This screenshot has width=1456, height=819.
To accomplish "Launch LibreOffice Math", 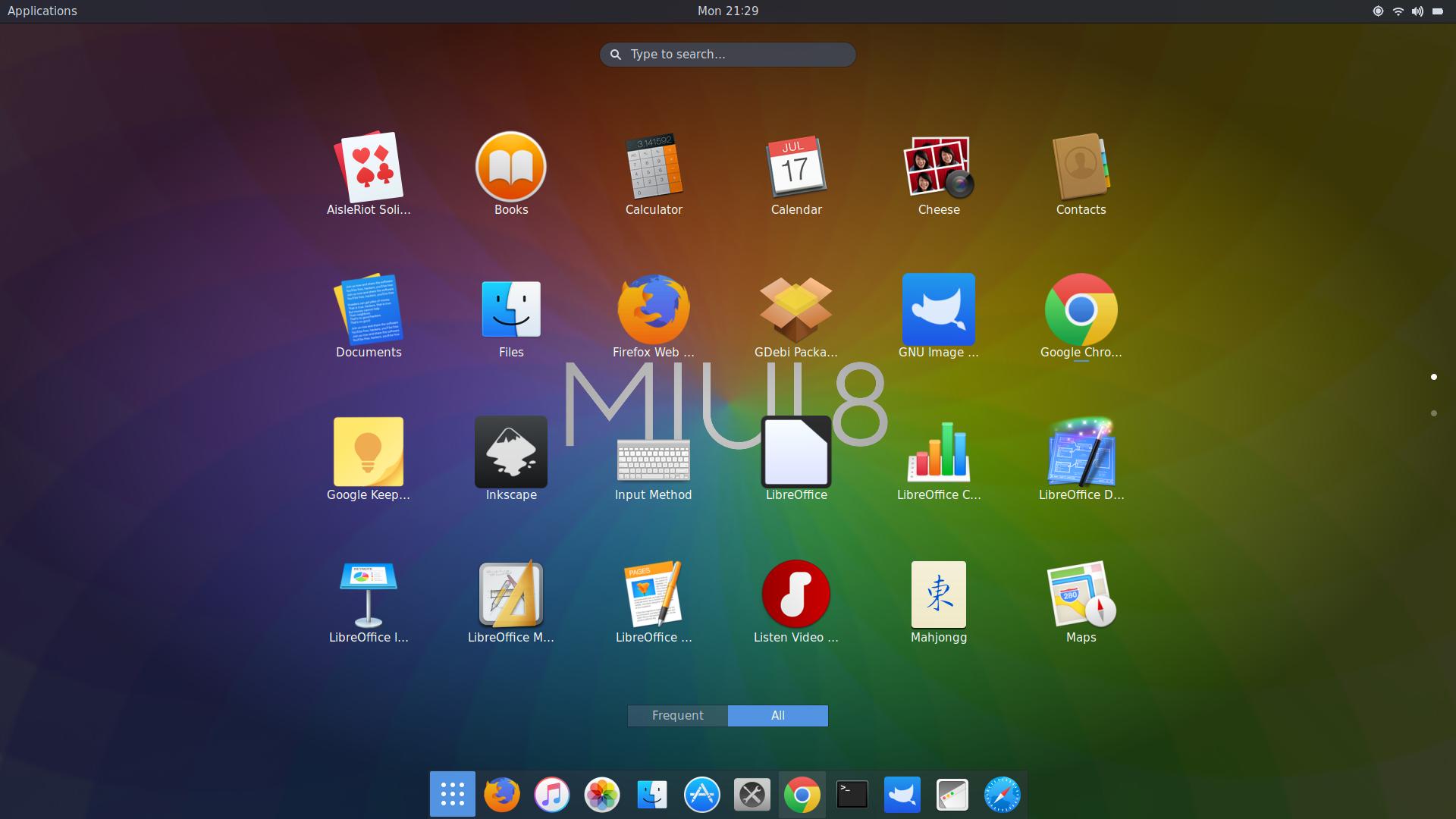I will click(x=511, y=595).
